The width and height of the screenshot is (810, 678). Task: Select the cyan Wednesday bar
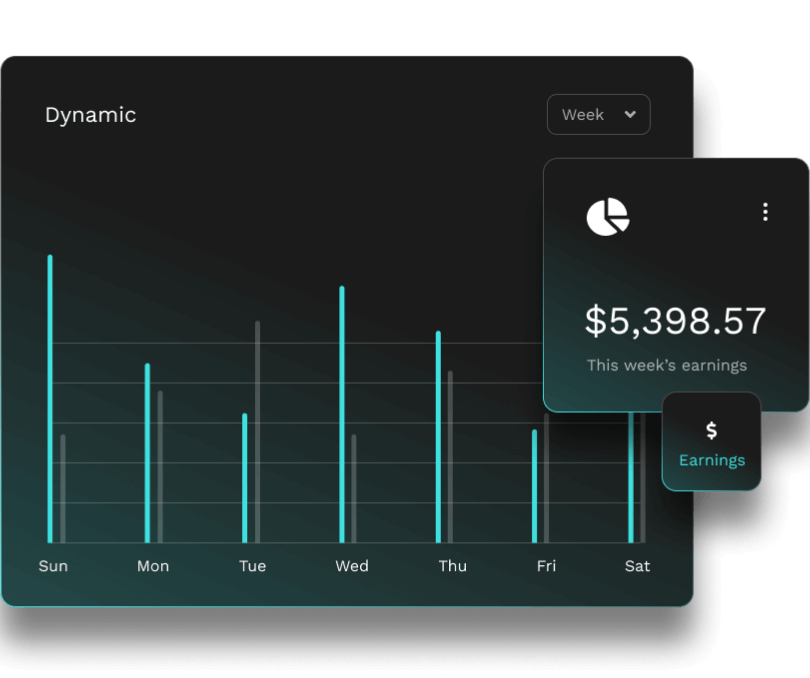click(342, 415)
